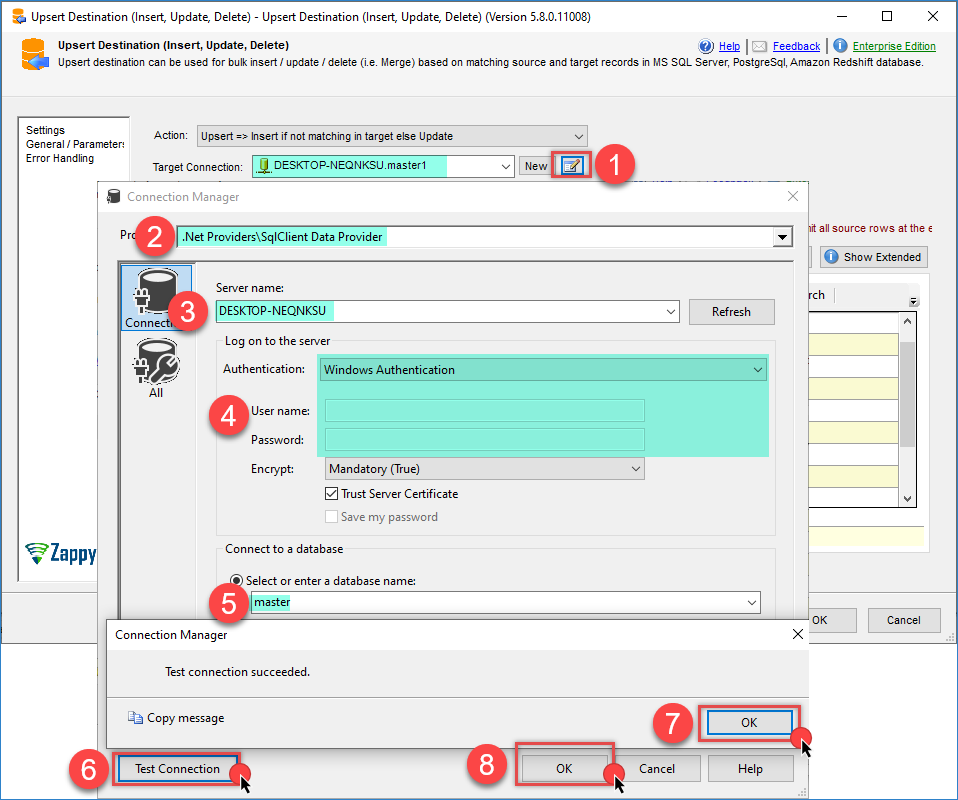Click the Copy message icon
Image resolution: width=958 pixels, height=800 pixels.
[136, 718]
